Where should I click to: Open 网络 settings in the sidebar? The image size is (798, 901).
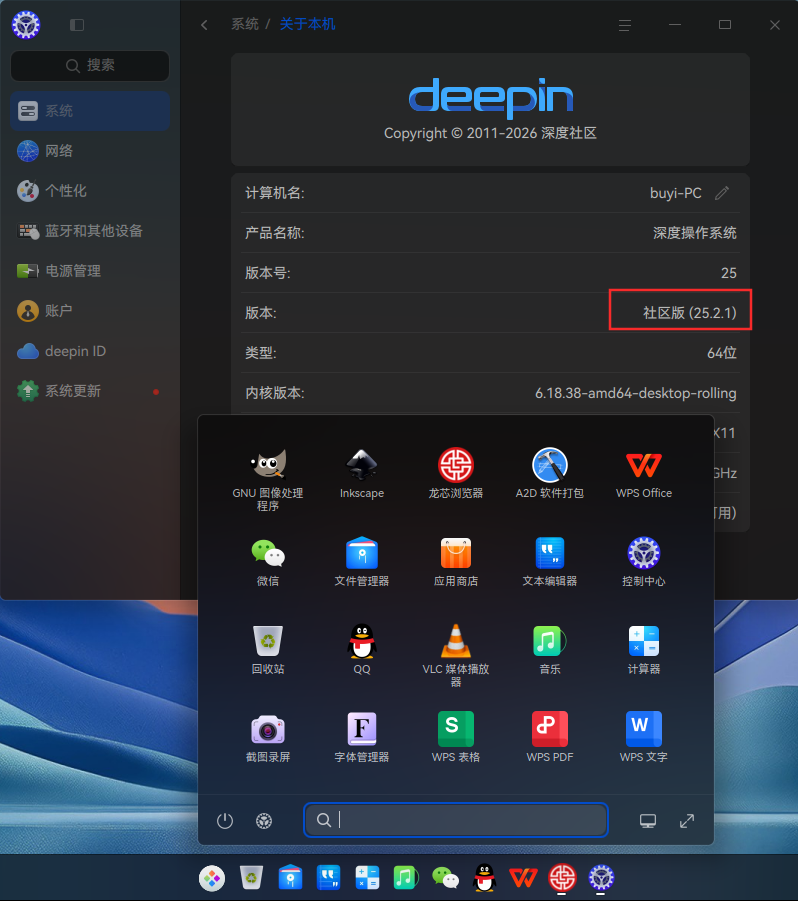click(90, 151)
